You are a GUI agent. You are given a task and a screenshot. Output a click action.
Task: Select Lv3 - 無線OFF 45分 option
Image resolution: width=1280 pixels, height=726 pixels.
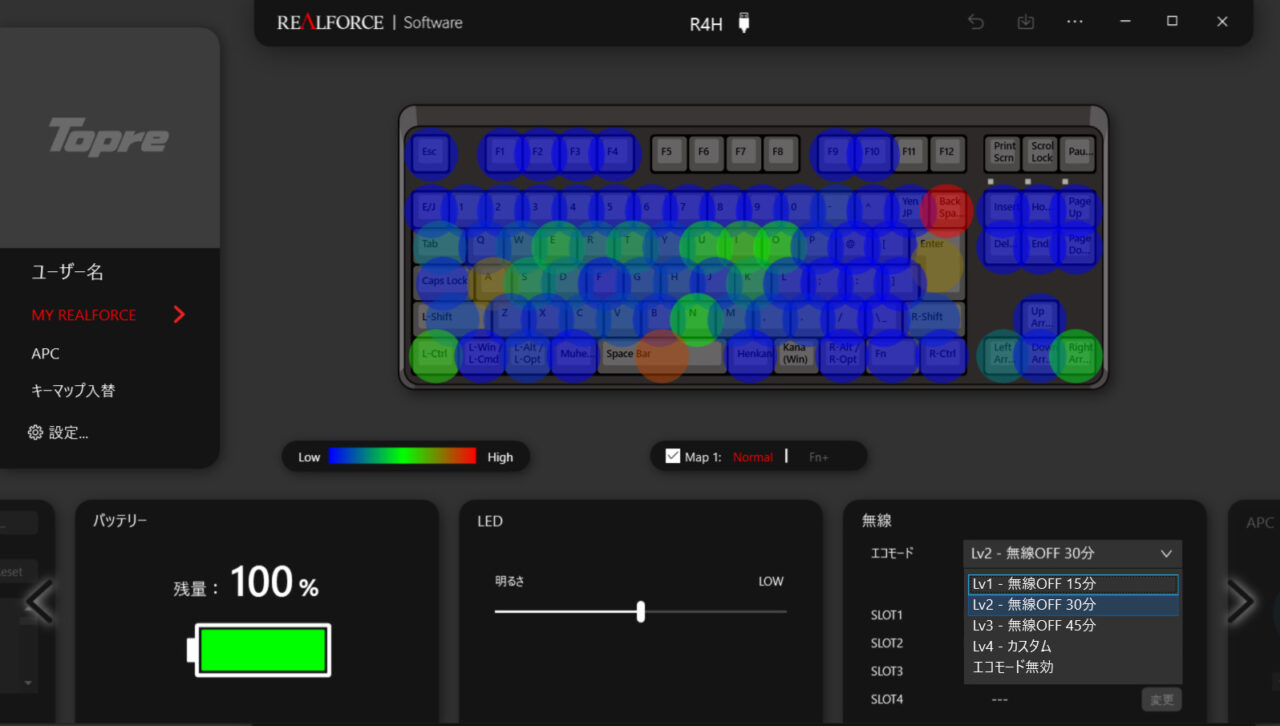point(1072,626)
